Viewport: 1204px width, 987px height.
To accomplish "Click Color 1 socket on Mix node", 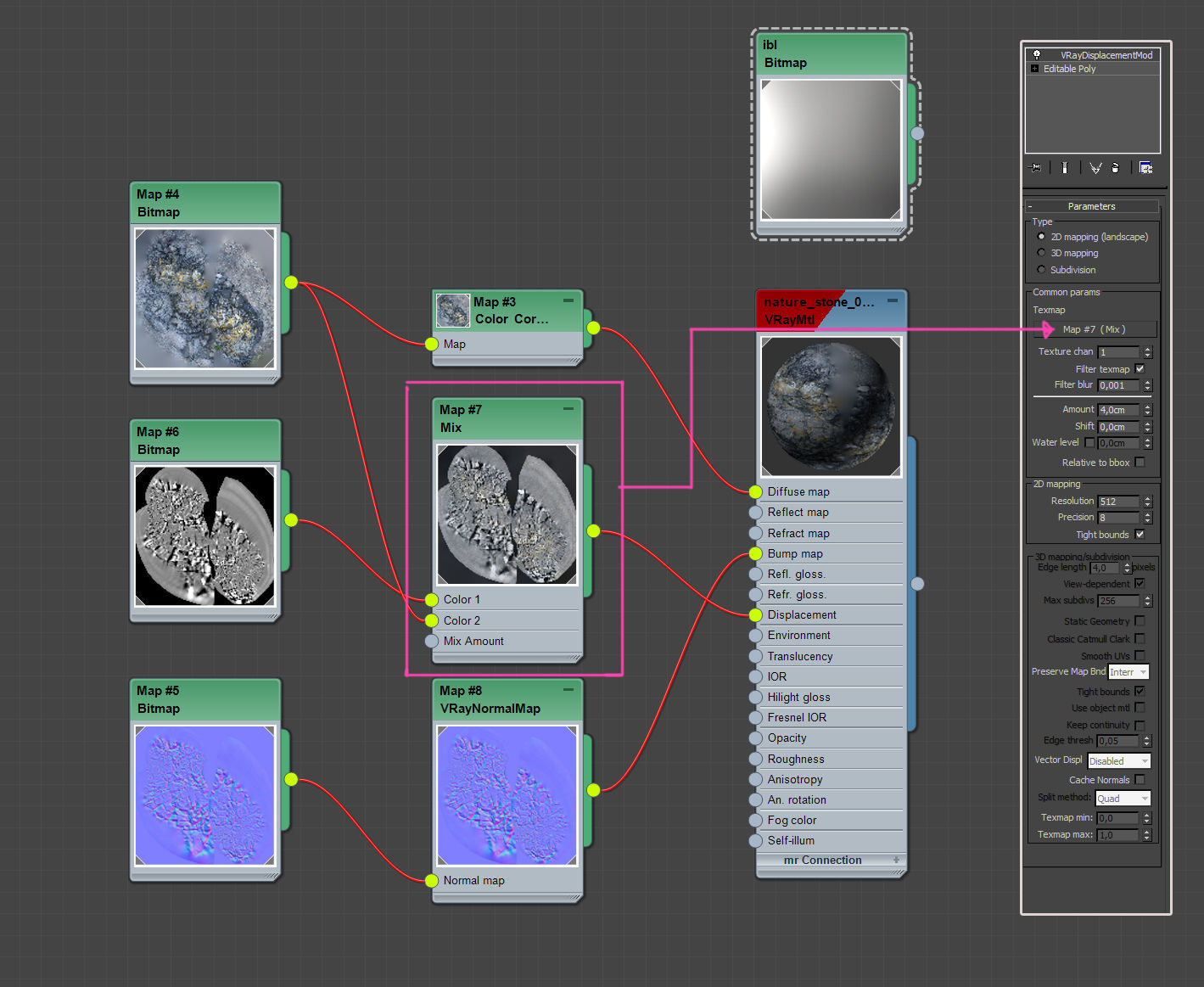I will click(432, 599).
